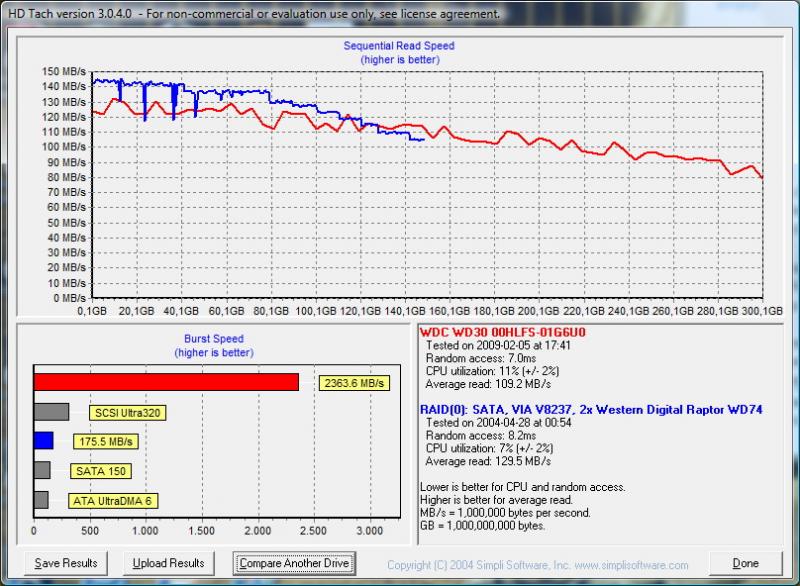Select the gray ATA UltraDMA 6 bar

click(x=41, y=500)
